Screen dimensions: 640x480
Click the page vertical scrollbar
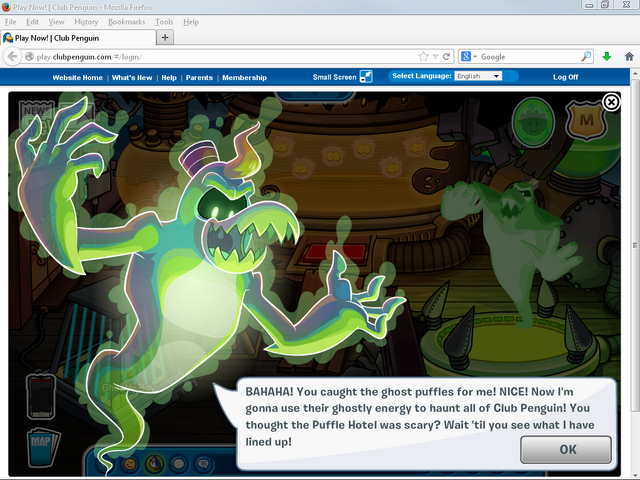[635, 245]
